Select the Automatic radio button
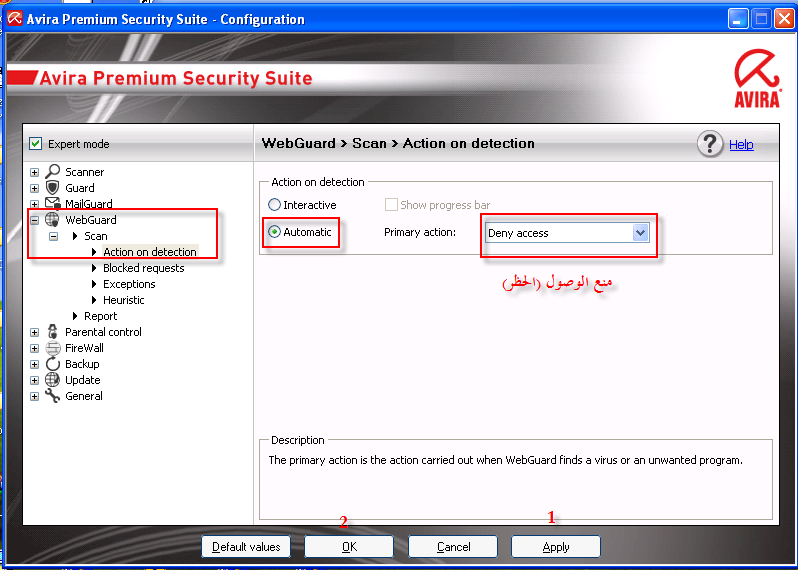 [274, 232]
